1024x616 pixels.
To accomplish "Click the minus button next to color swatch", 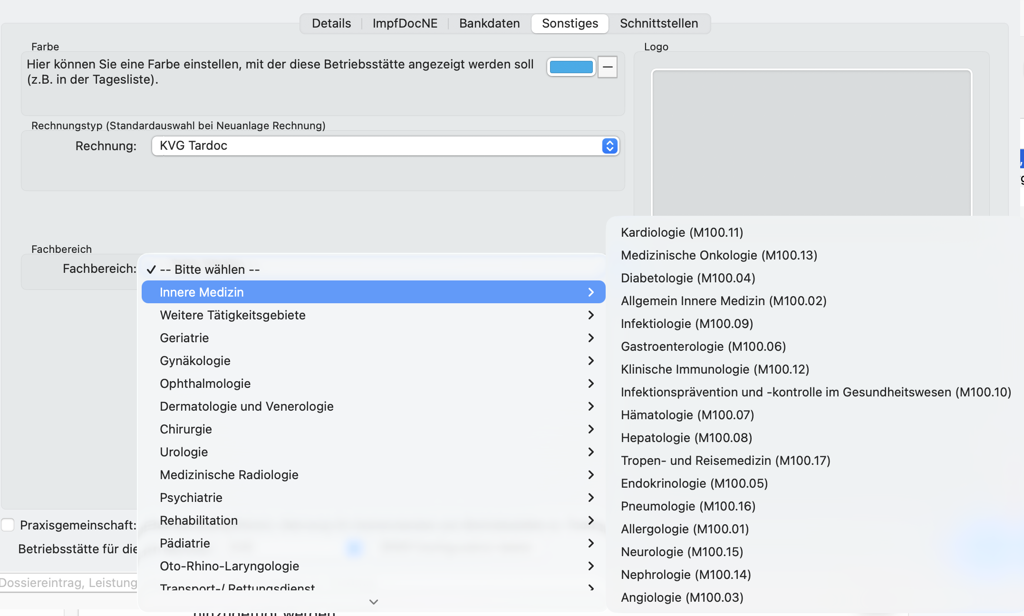I will click(607, 67).
